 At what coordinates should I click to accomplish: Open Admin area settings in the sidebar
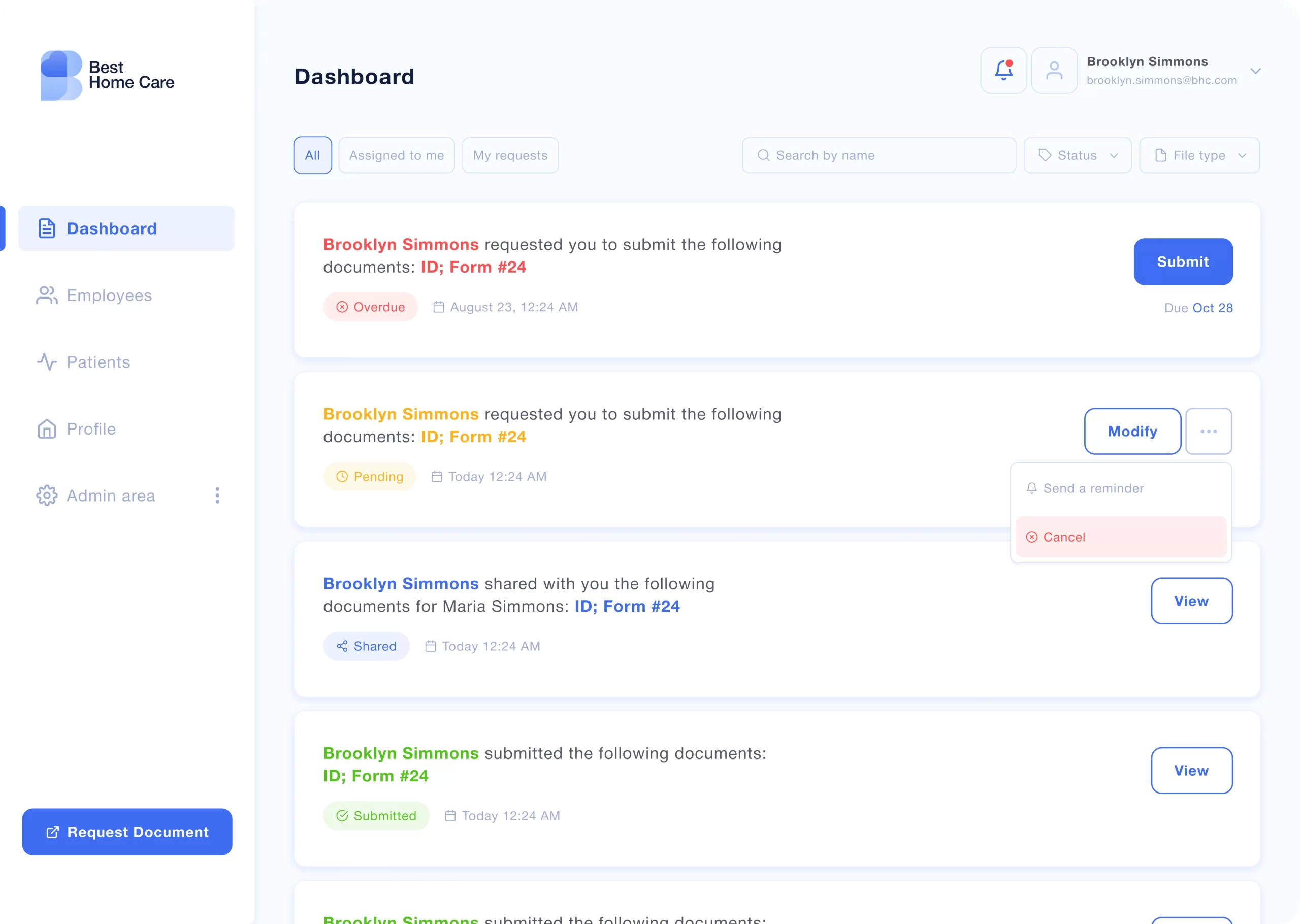click(110, 496)
